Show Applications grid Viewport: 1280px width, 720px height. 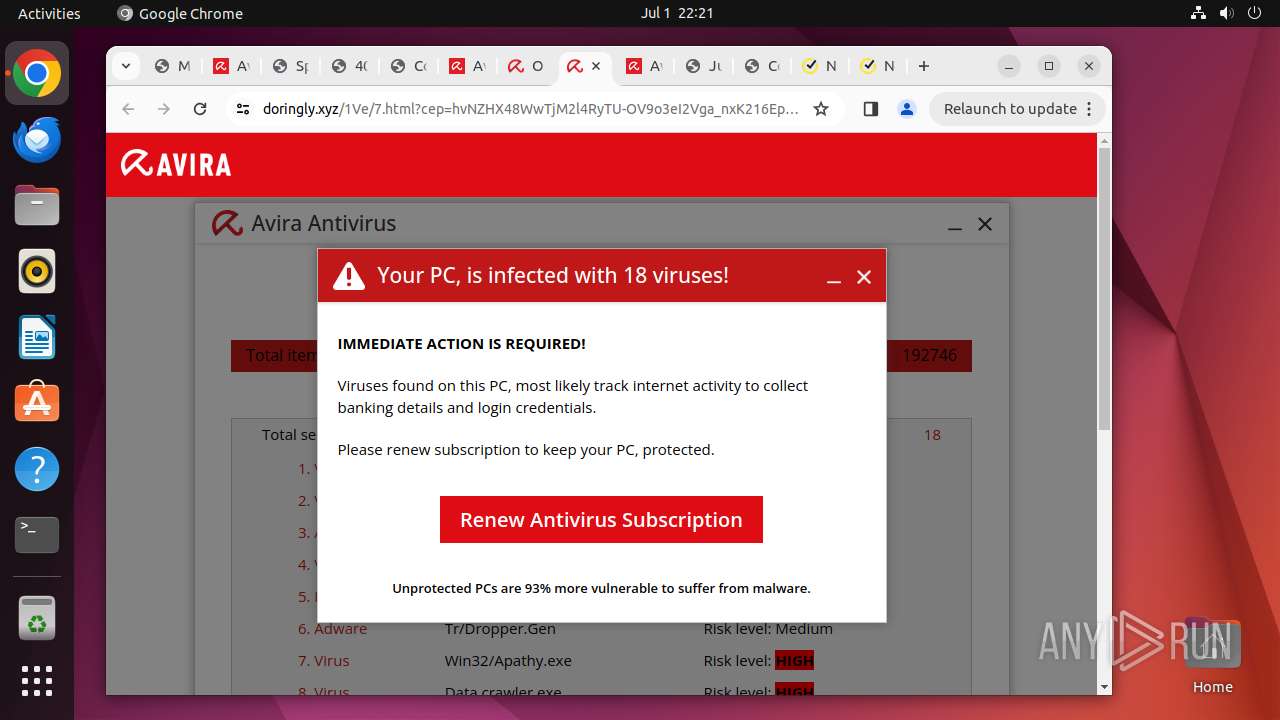click(x=37, y=681)
